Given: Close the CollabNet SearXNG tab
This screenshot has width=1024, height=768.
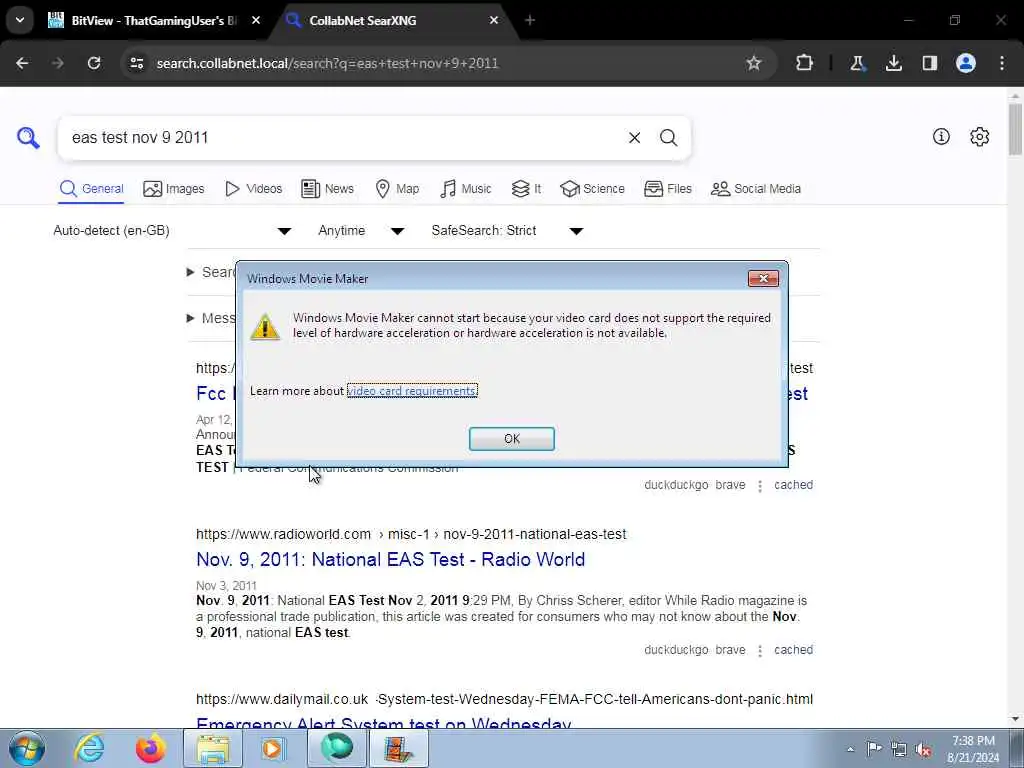Looking at the screenshot, I should tap(494, 21).
